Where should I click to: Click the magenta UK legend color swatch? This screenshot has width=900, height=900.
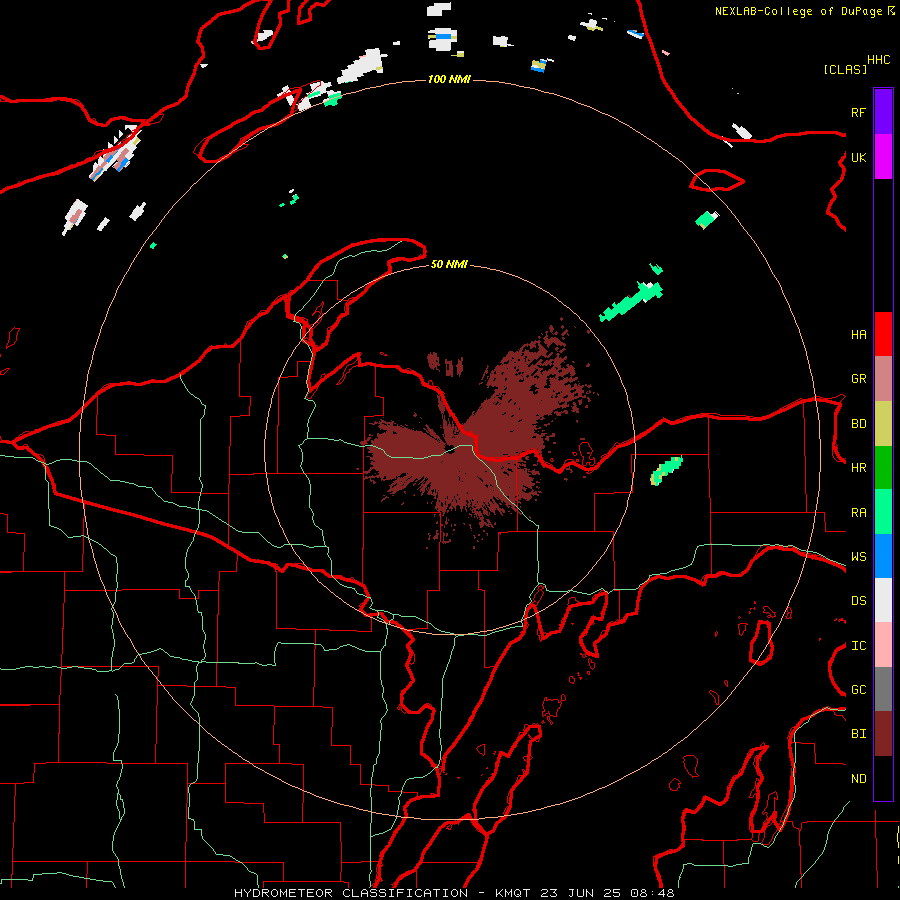[883, 157]
